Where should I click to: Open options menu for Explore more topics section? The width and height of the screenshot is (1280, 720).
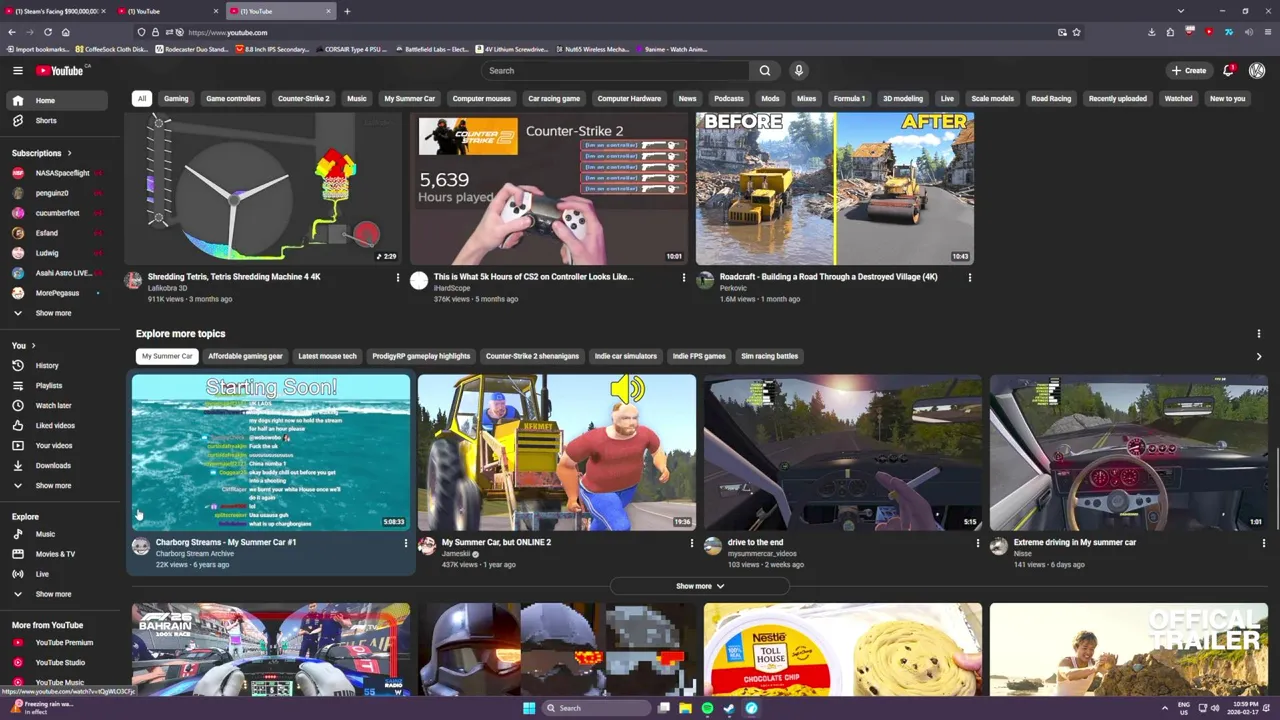click(x=1258, y=334)
